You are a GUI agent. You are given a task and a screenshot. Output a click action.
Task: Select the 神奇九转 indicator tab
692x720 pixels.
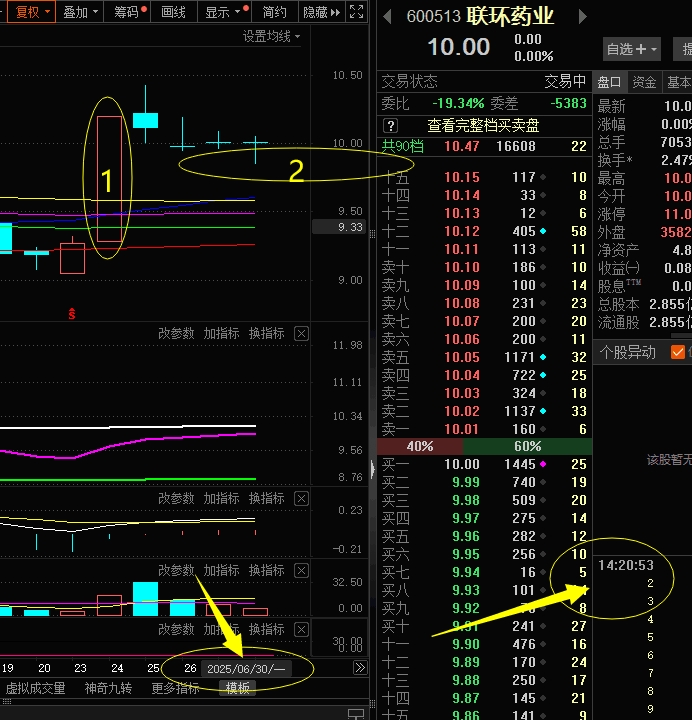pos(108,688)
